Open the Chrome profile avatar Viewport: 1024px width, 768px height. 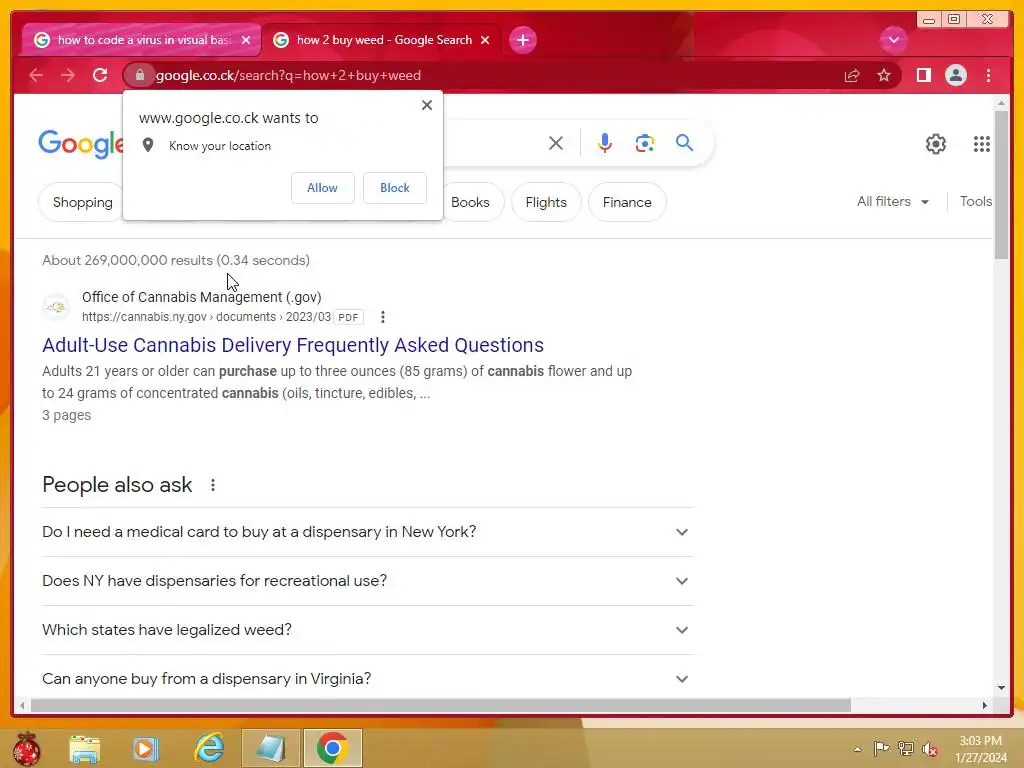tap(955, 75)
